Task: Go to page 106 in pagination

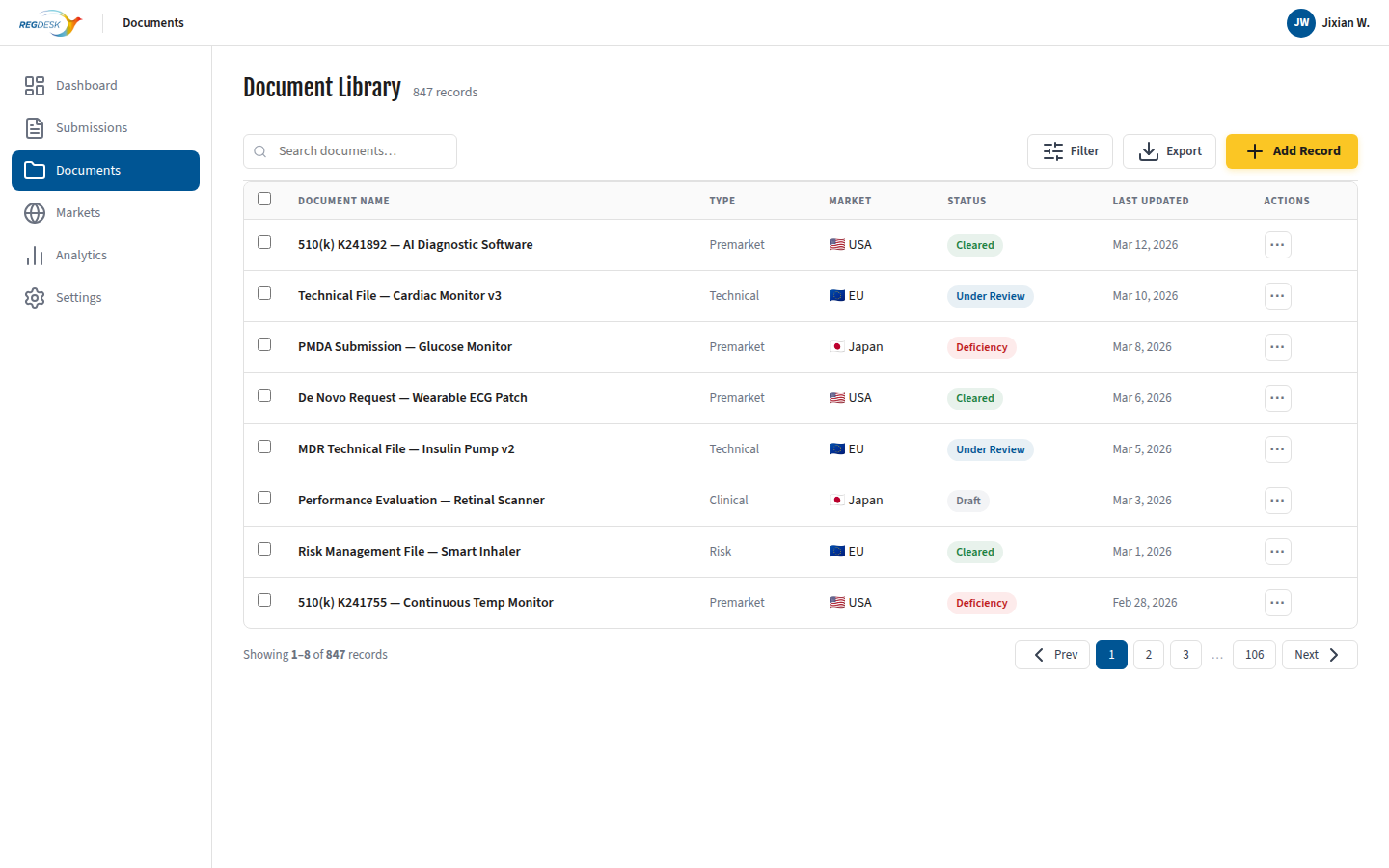Action: click(x=1254, y=654)
